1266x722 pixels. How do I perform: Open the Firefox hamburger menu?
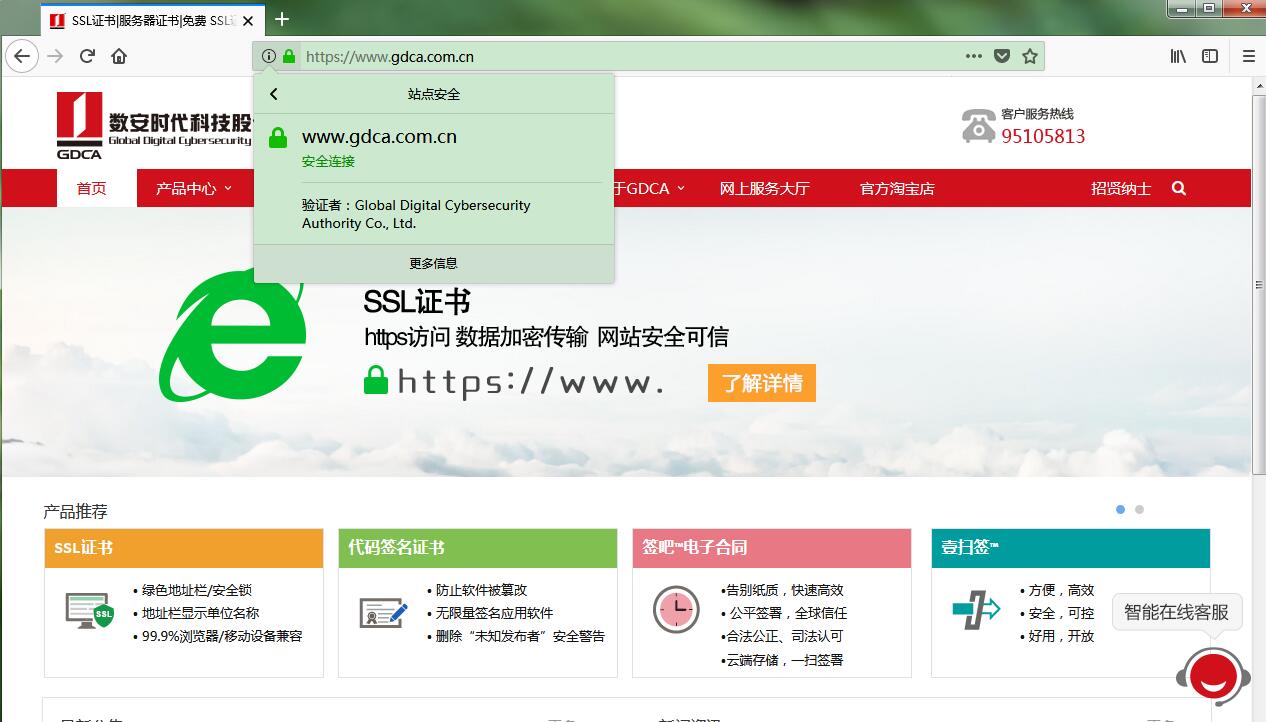pyautogui.click(x=1248, y=56)
